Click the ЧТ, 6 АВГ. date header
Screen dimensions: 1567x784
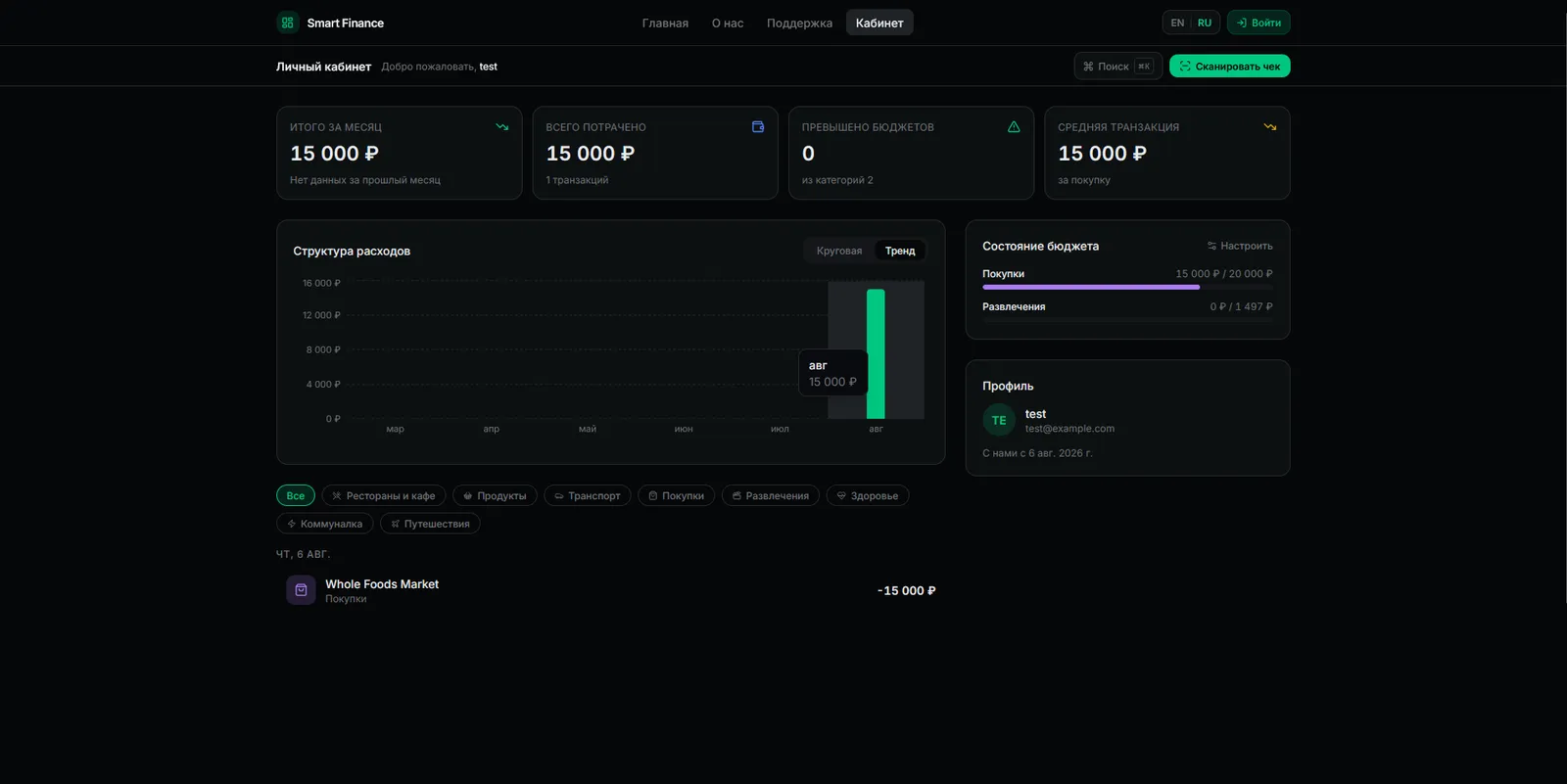tap(304, 554)
